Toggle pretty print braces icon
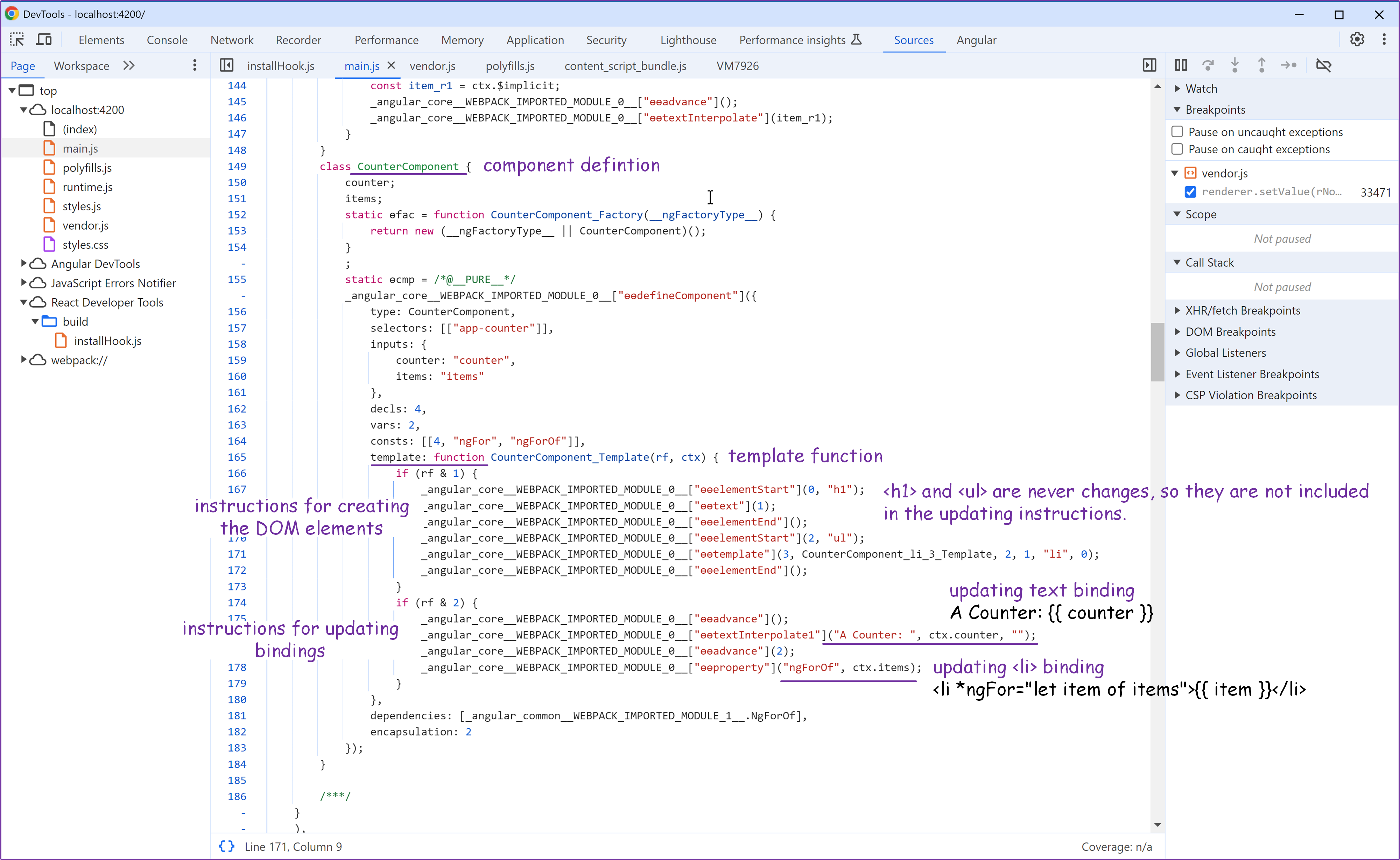 pos(226,846)
